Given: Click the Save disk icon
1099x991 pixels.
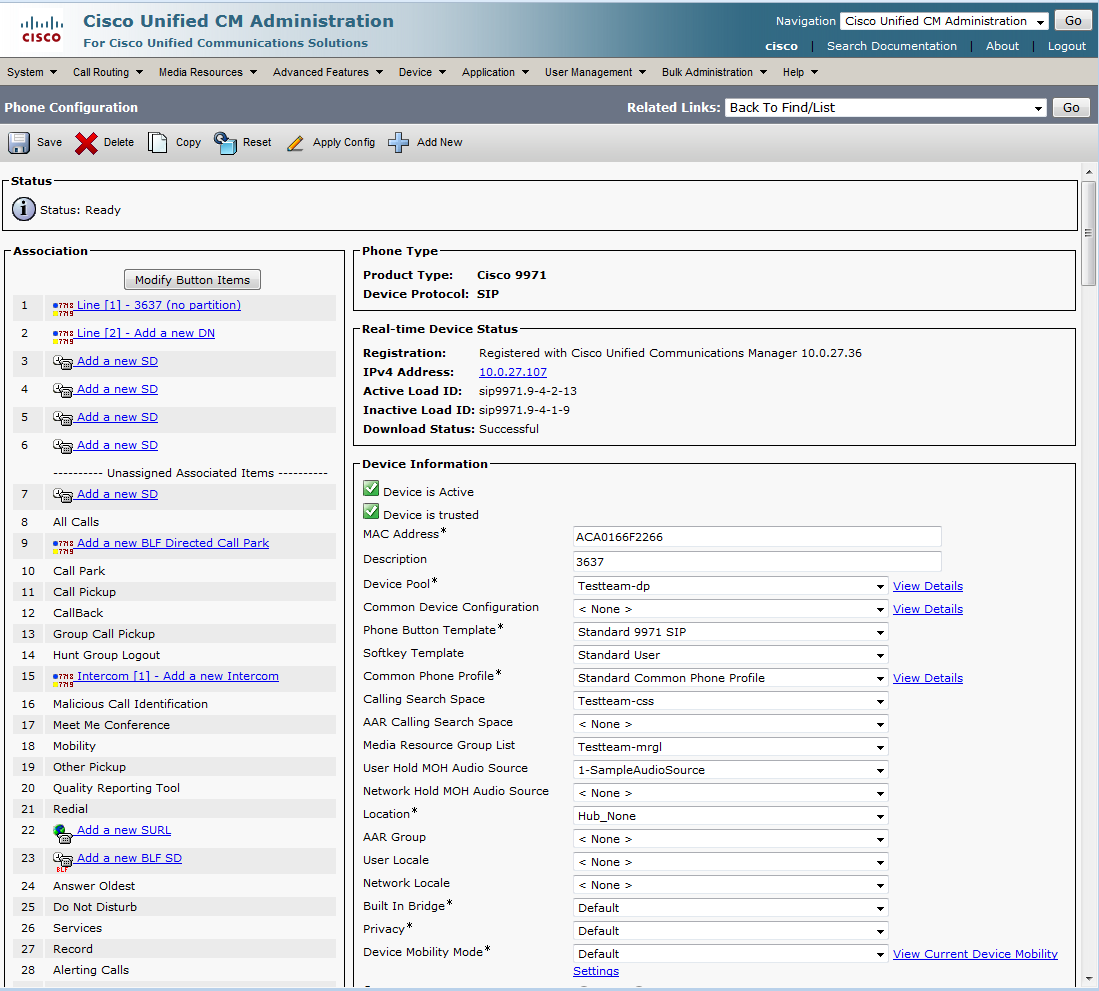Looking at the screenshot, I should pyautogui.click(x=19, y=143).
